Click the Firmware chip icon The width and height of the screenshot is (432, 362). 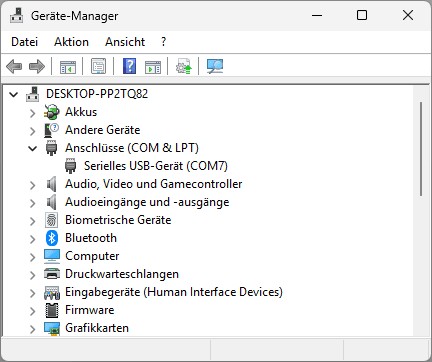pyautogui.click(x=52, y=310)
